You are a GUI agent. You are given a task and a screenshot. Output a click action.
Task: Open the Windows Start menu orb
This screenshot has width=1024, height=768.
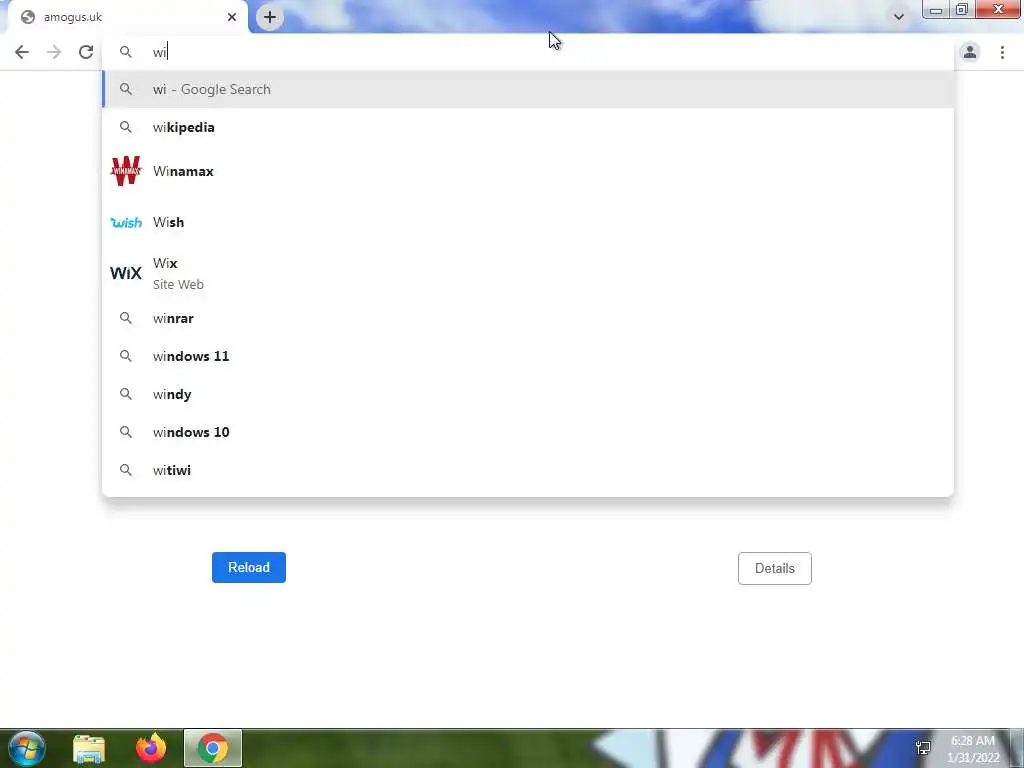point(26,748)
